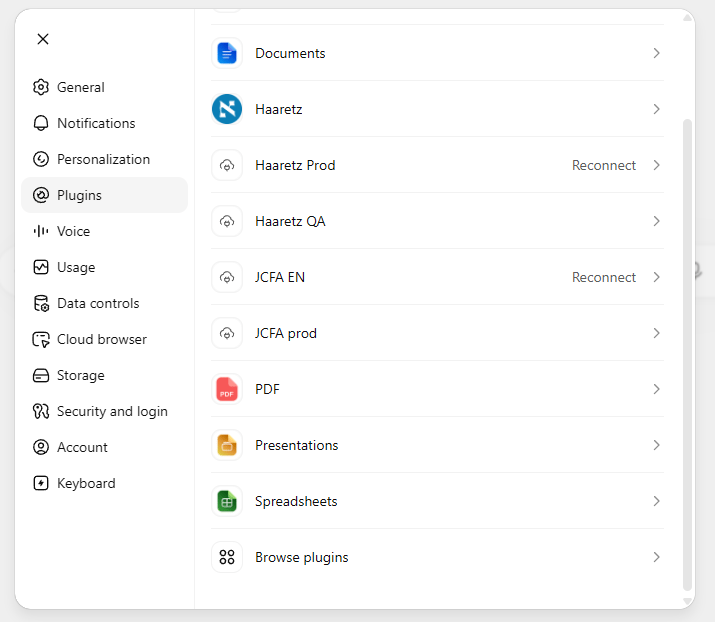
Task: Expand PDF plugin chevron
Action: point(656,389)
